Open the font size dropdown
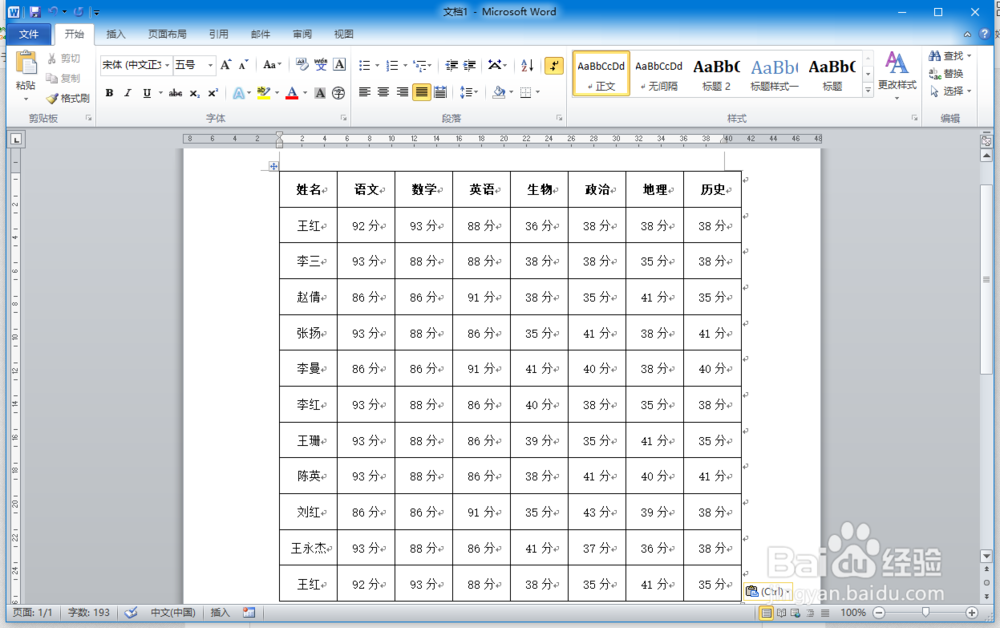The width and height of the screenshot is (1000, 628). click(210, 64)
